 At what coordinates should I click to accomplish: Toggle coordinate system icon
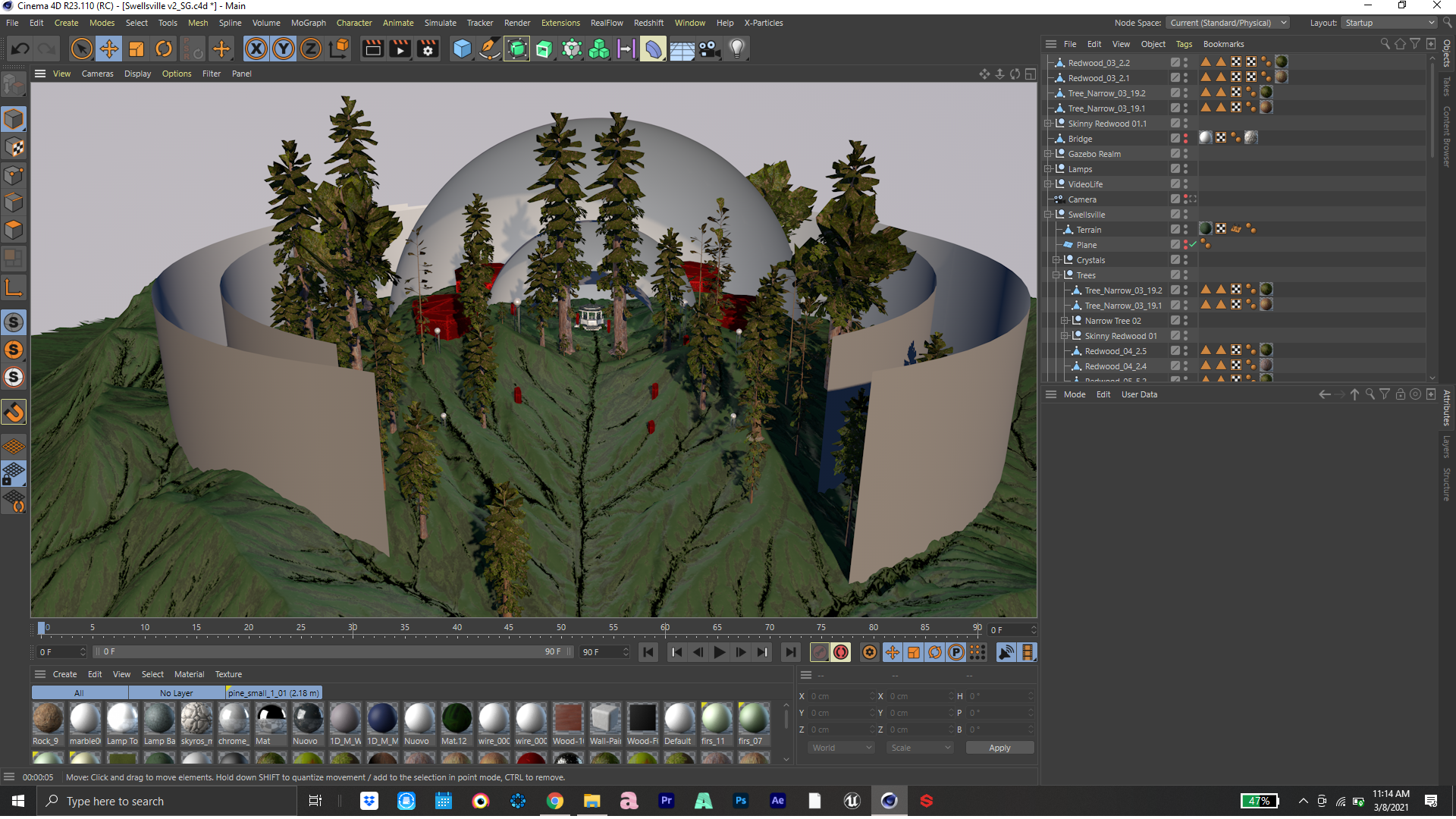point(340,49)
